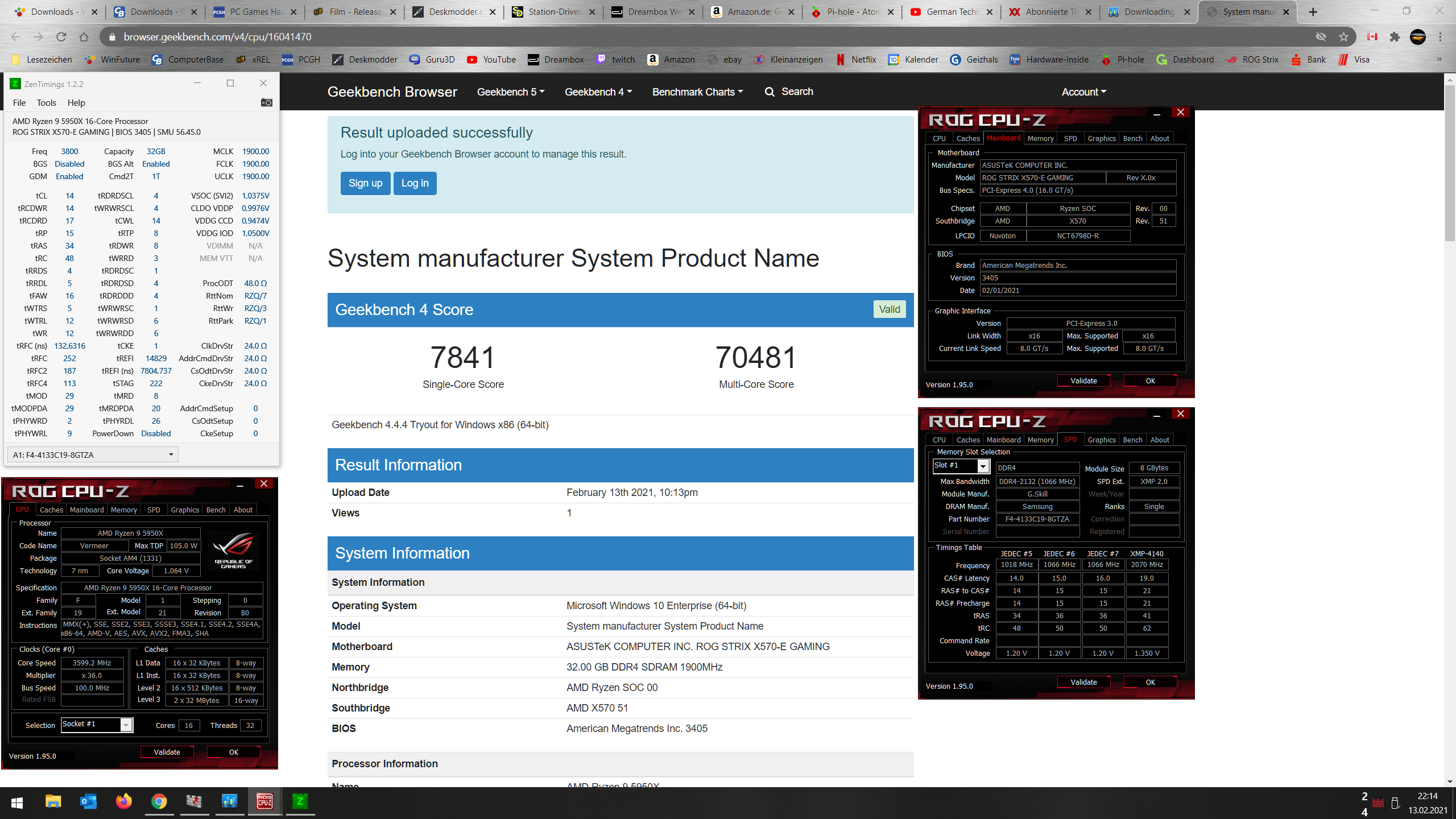Select the SPD tab in bottom-left CPU-Z
This screenshot has width=1456, height=819.
tap(154, 510)
